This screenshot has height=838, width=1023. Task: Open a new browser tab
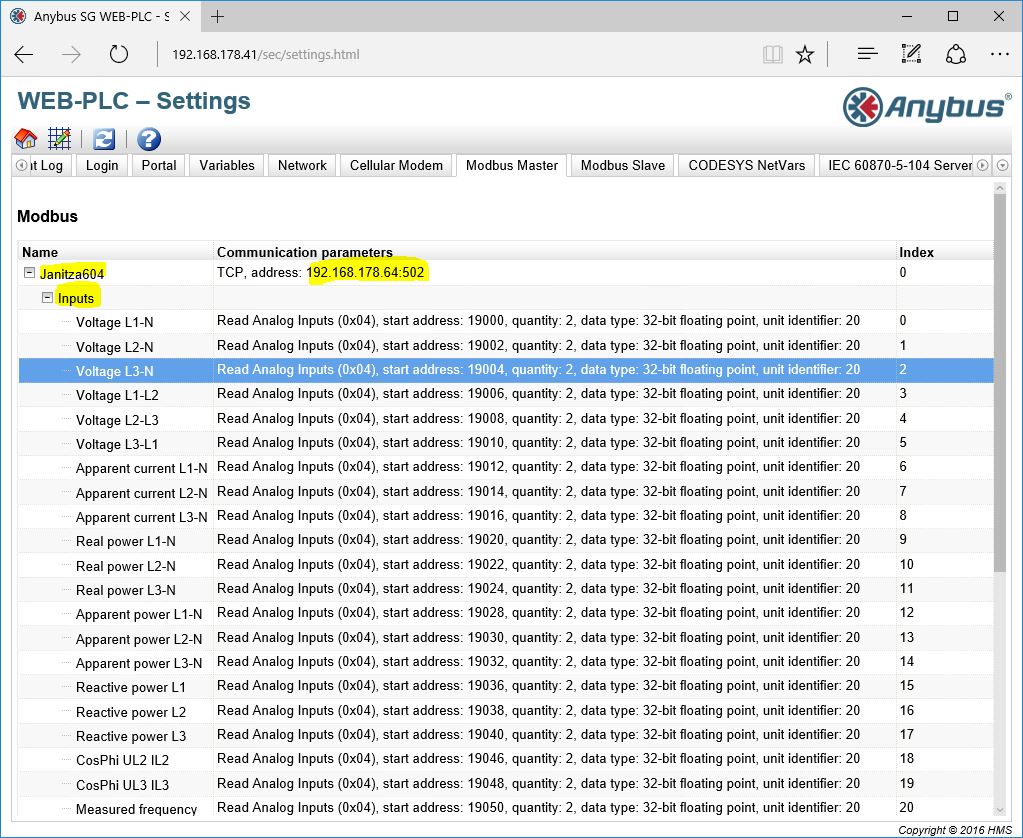pos(218,16)
